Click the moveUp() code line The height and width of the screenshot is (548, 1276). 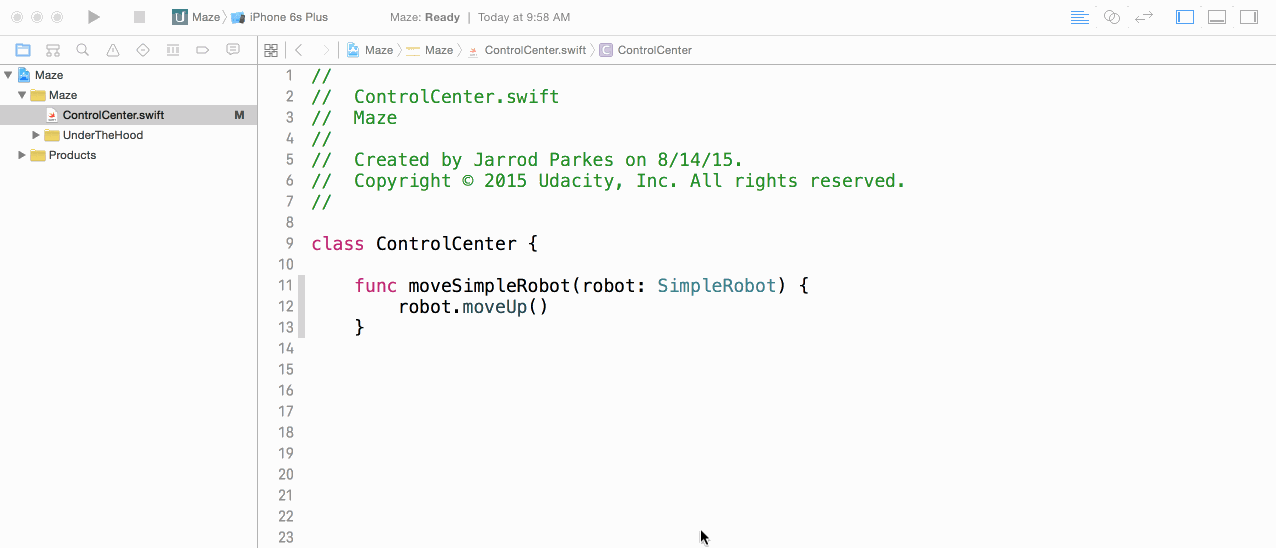pyautogui.click(x=473, y=307)
